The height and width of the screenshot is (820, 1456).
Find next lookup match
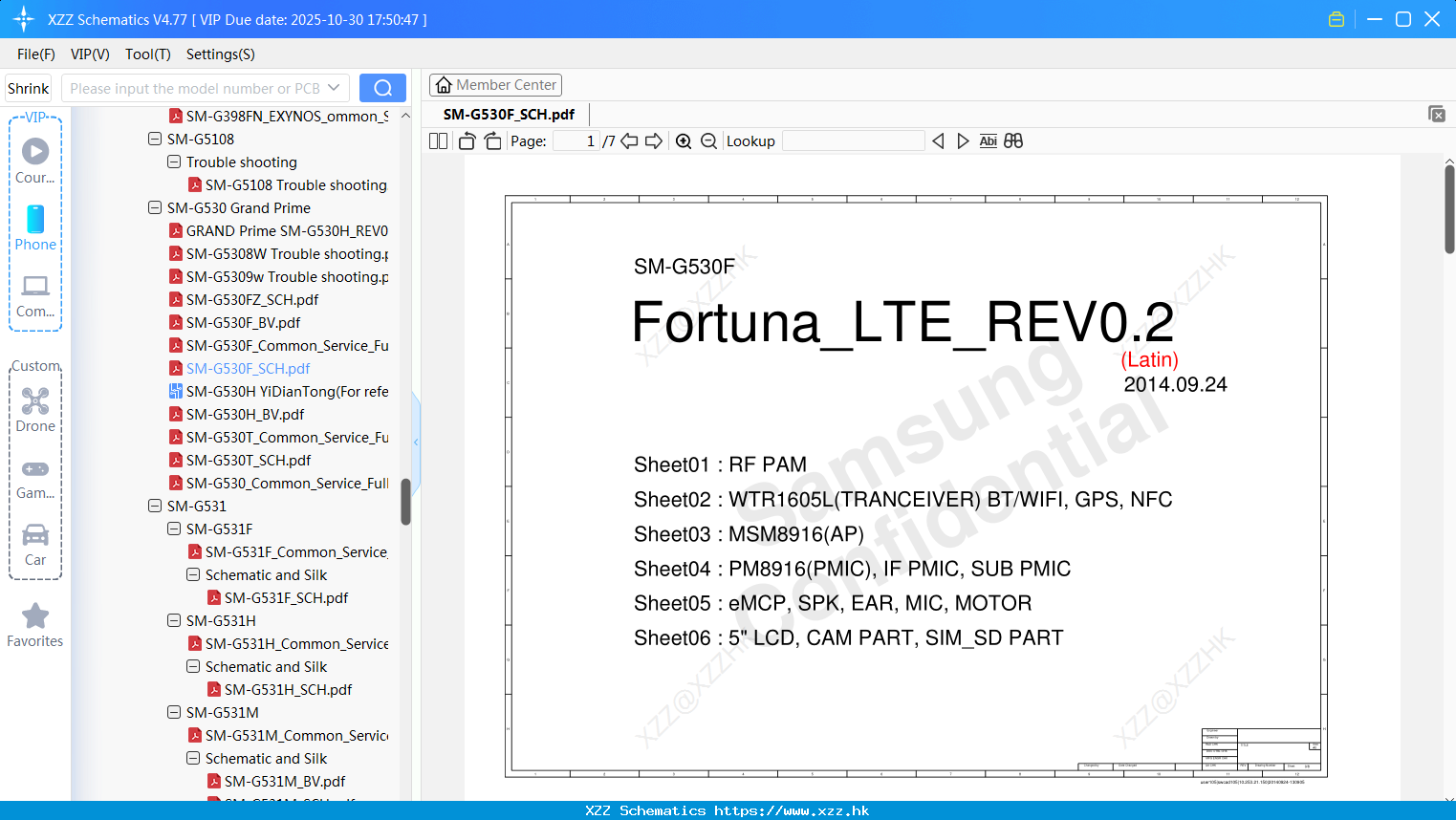click(963, 140)
